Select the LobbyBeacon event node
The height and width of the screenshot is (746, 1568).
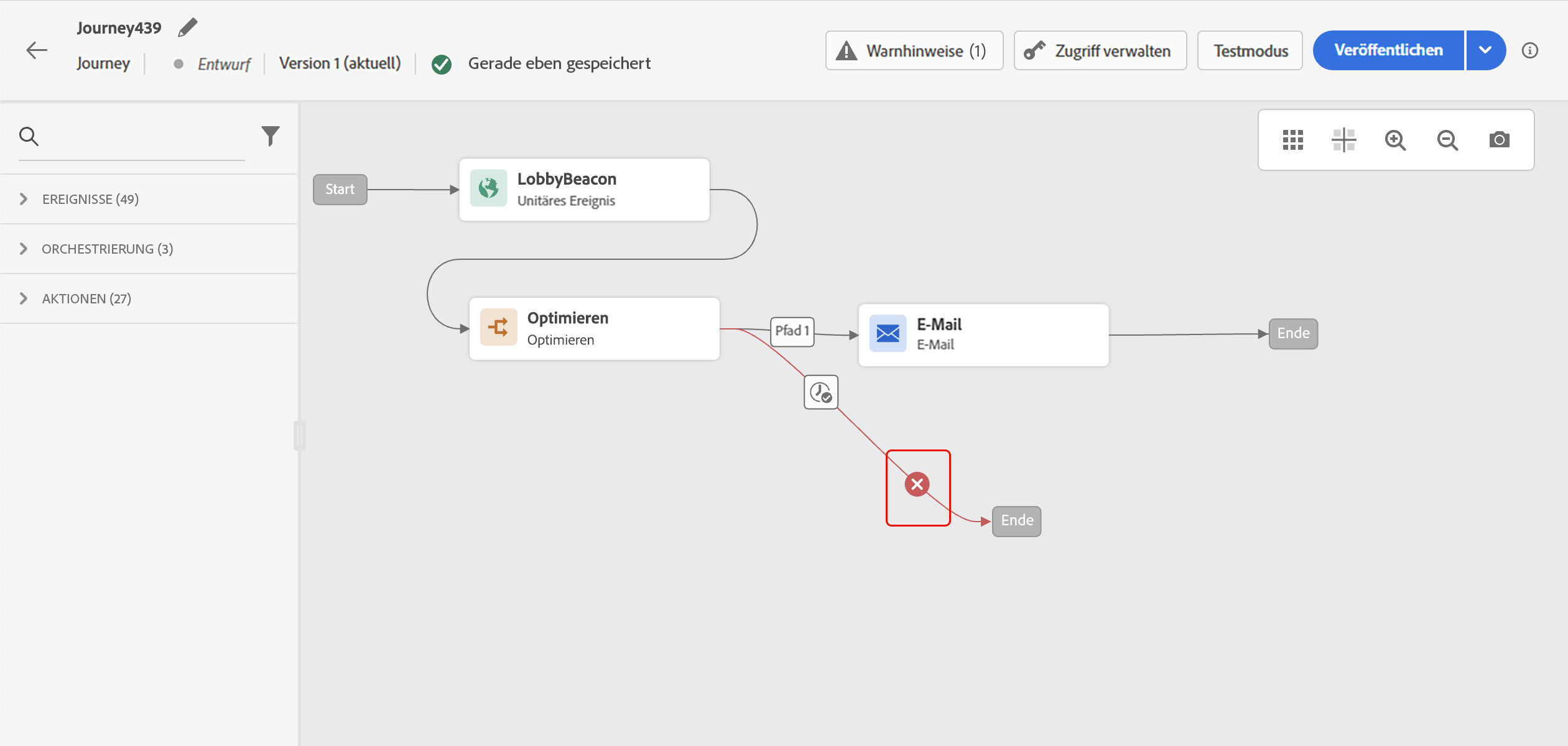584,190
